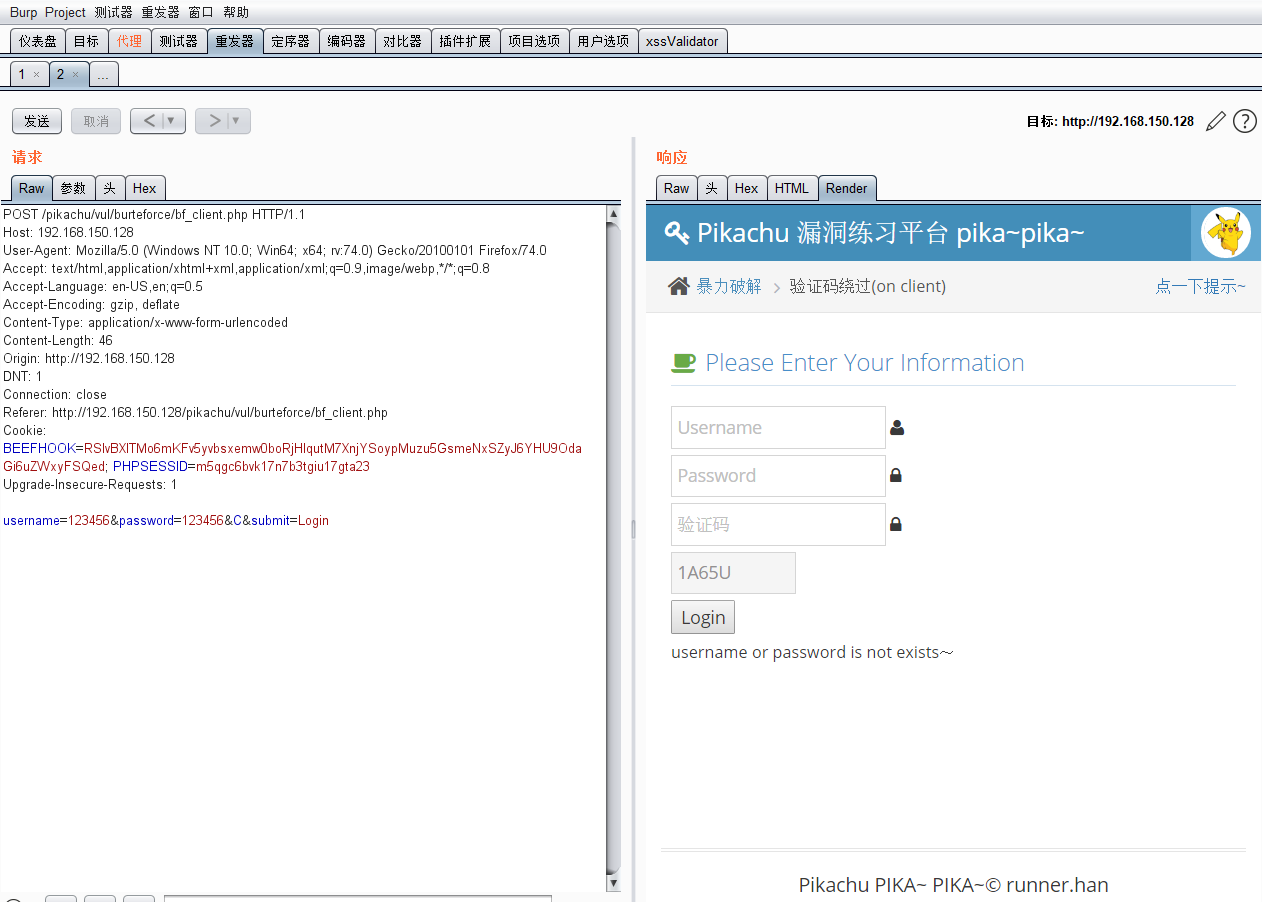Select repeater tab 1

point(22,75)
